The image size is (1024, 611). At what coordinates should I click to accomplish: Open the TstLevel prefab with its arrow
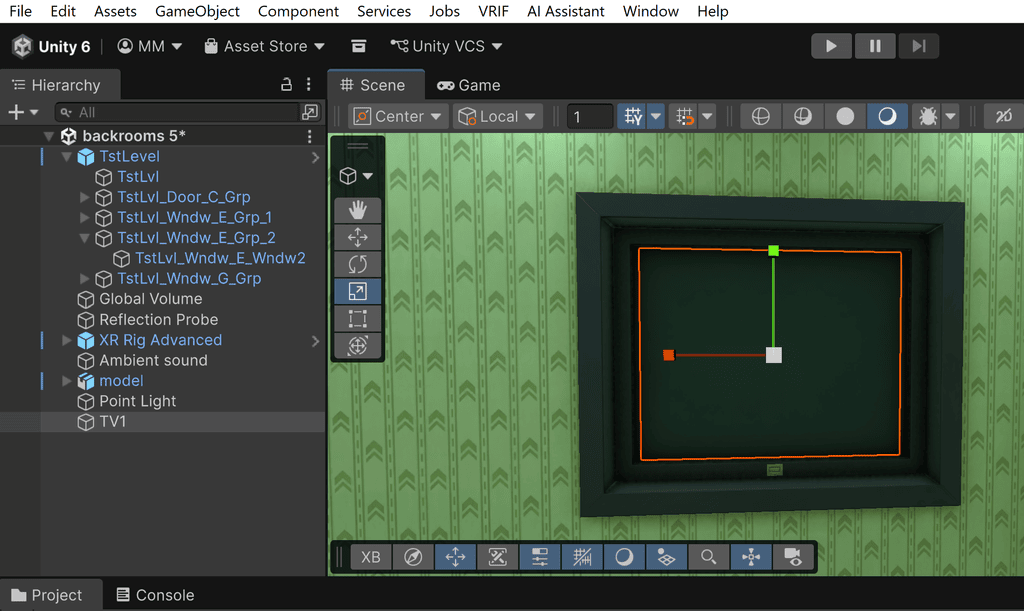[315, 157]
